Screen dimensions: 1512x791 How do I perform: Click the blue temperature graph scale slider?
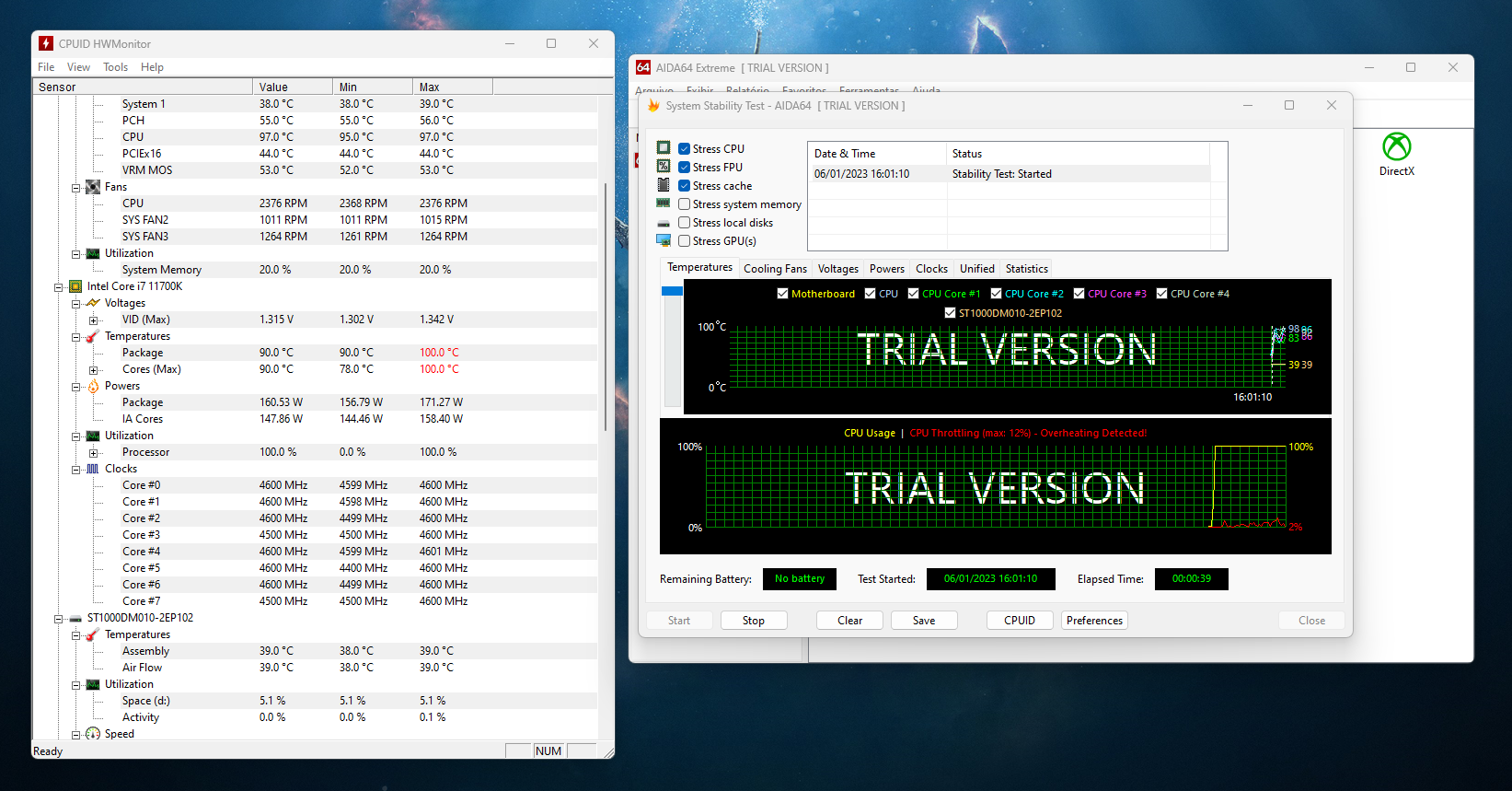[x=672, y=291]
